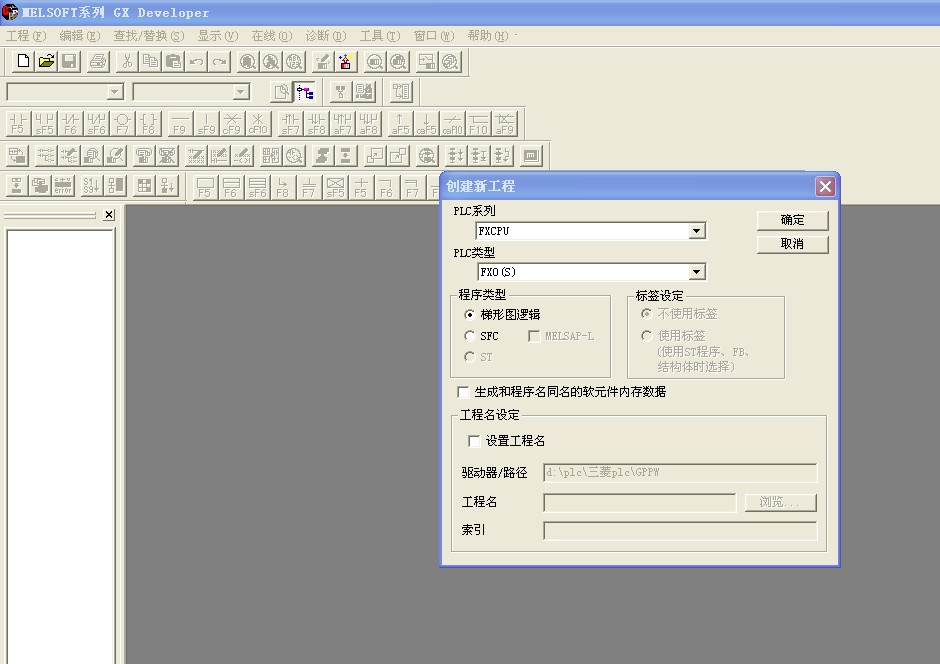Close the left project panel
Viewport: 940px width, 664px height.
(109, 215)
